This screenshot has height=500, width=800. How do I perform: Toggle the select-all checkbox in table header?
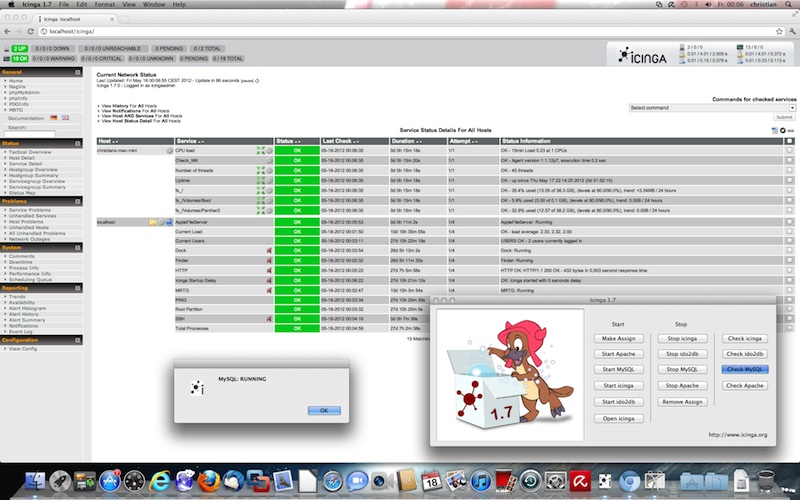tap(789, 141)
